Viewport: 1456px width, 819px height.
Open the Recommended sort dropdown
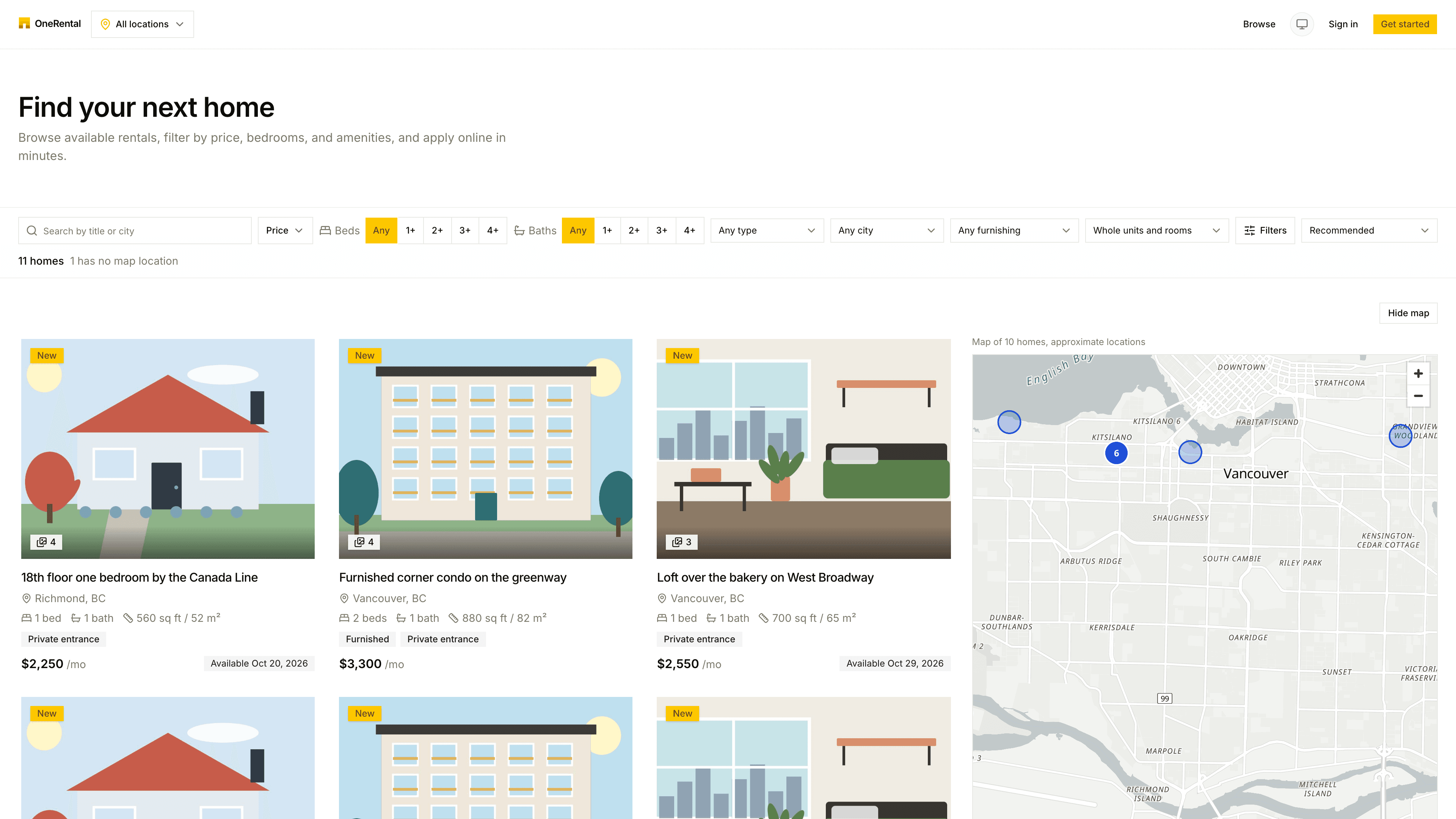click(x=1369, y=231)
